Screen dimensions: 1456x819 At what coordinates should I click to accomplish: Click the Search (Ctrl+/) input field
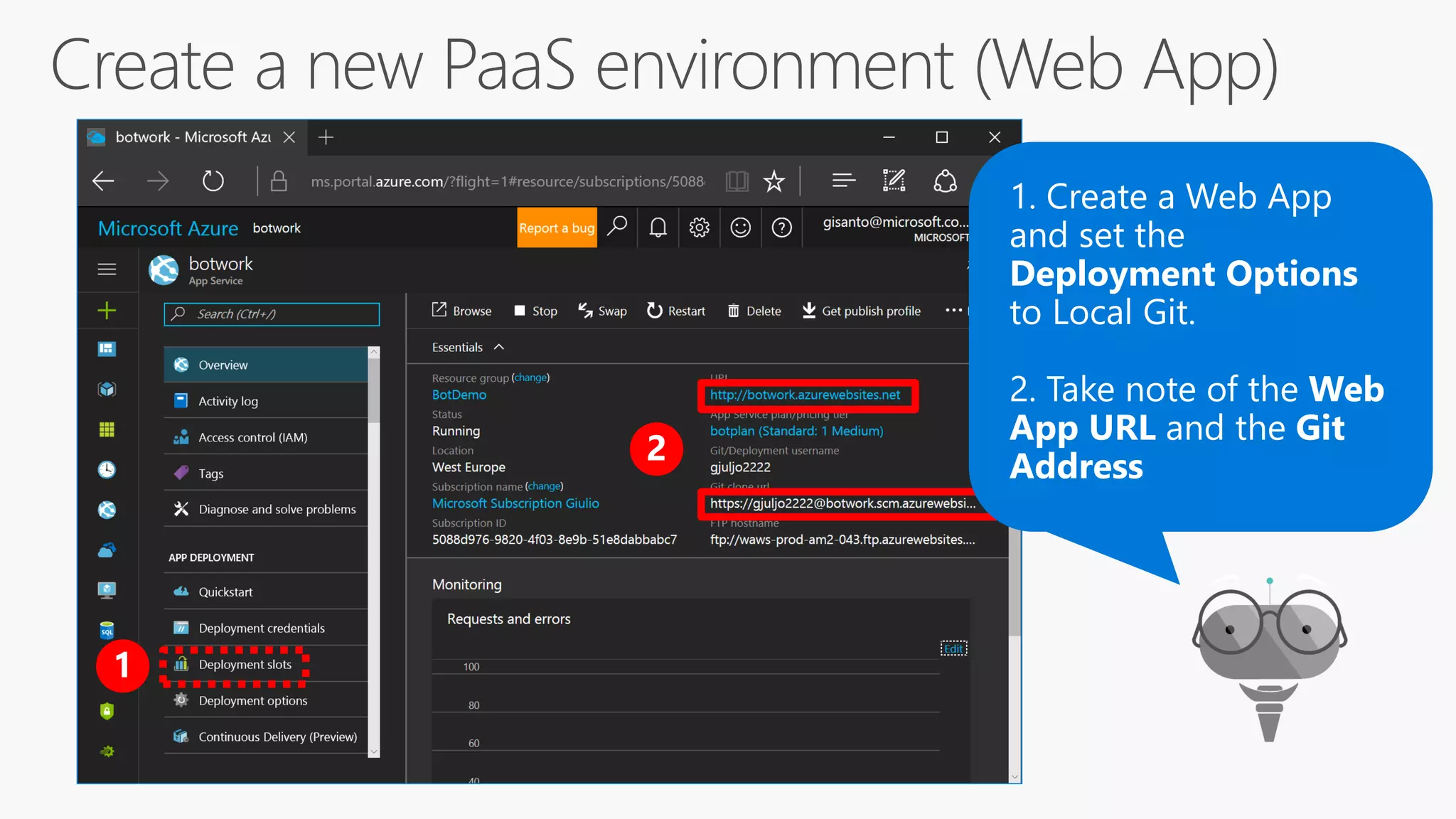click(x=272, y=314)
